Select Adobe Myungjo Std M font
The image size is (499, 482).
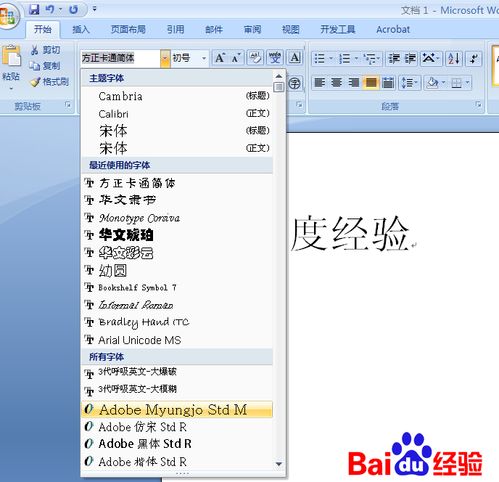pos(177,409)
